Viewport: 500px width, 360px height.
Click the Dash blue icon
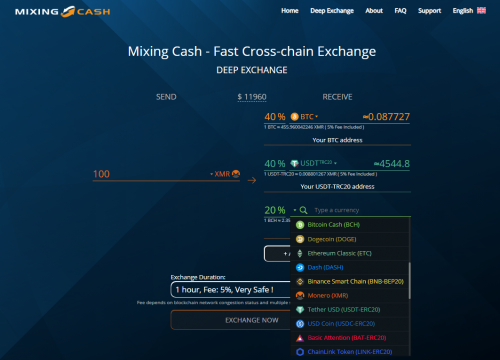point(300,267)
